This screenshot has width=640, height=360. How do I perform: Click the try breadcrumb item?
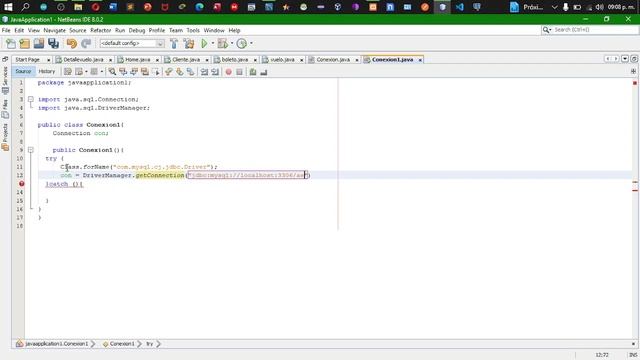point(150,344)
